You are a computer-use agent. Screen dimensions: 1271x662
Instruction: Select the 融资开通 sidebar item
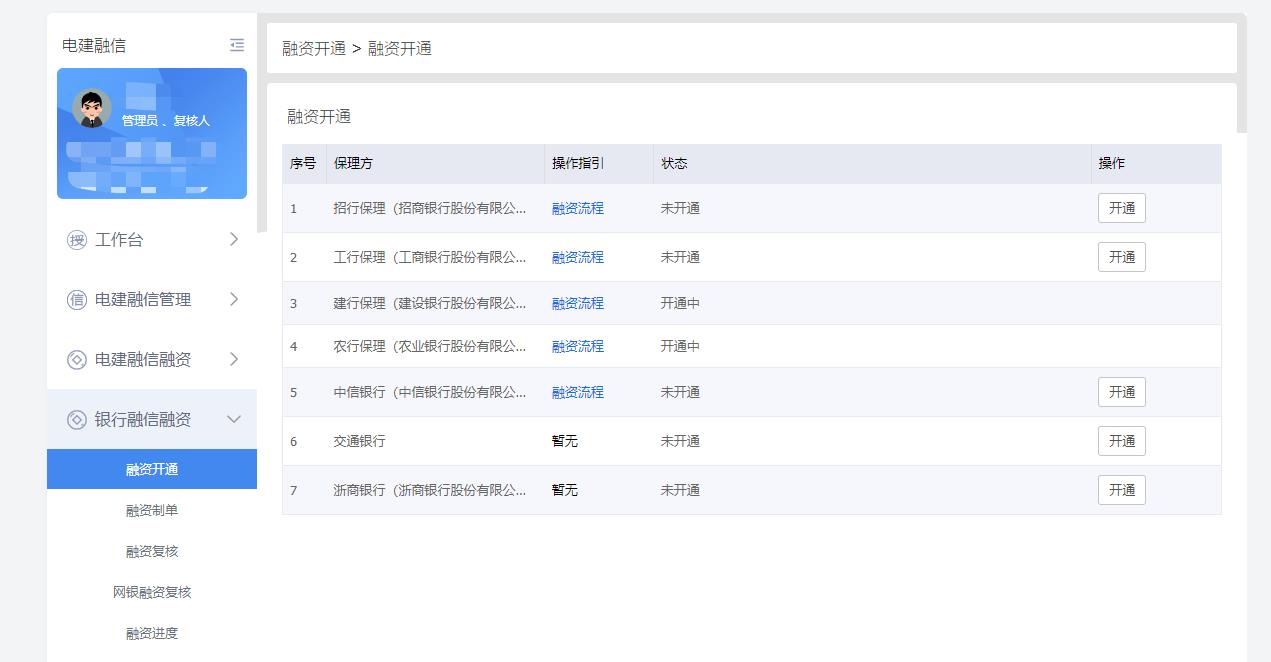click(x=152, y=469)
